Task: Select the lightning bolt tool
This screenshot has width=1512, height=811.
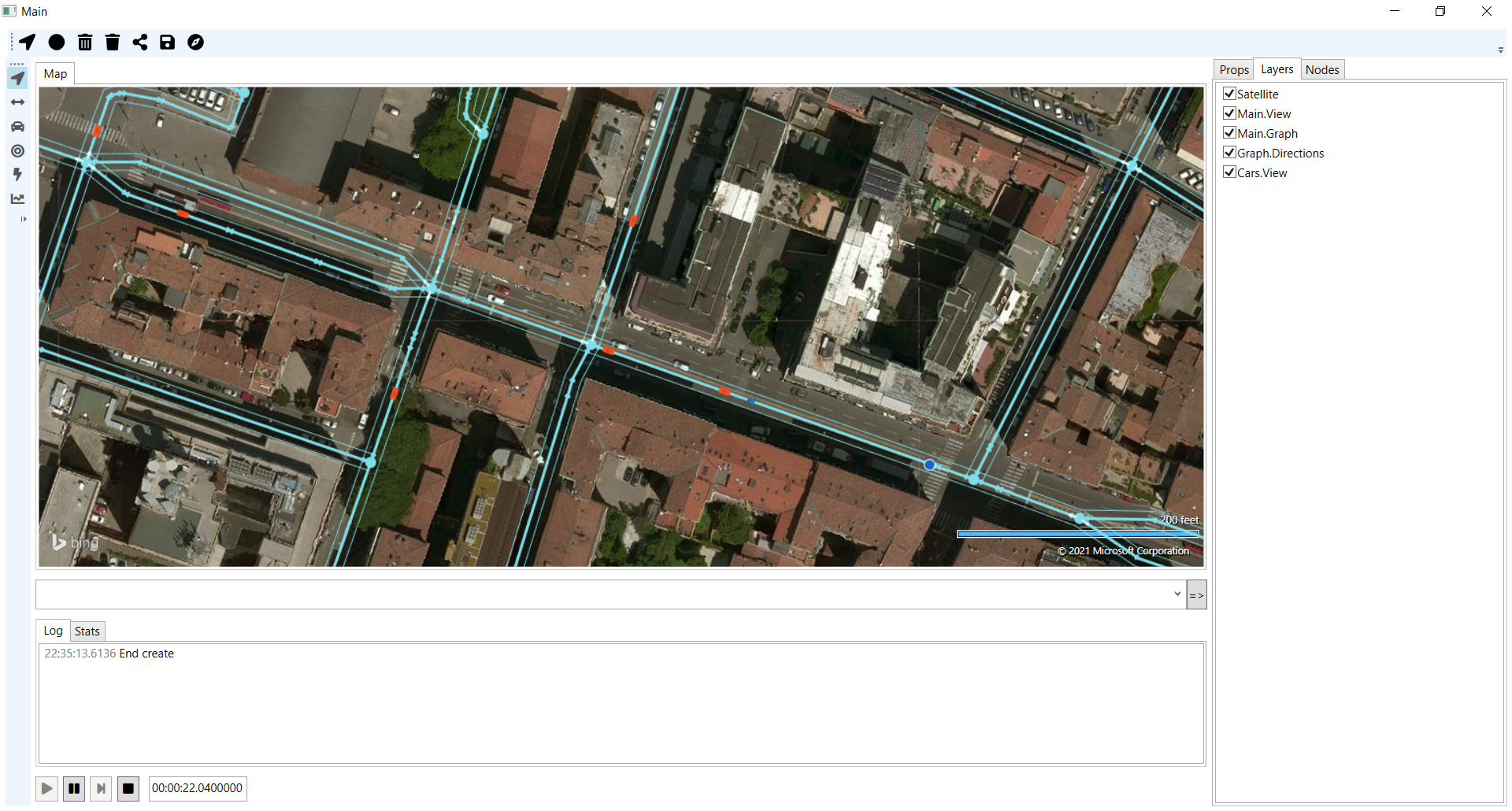Action: coord(17,175)
